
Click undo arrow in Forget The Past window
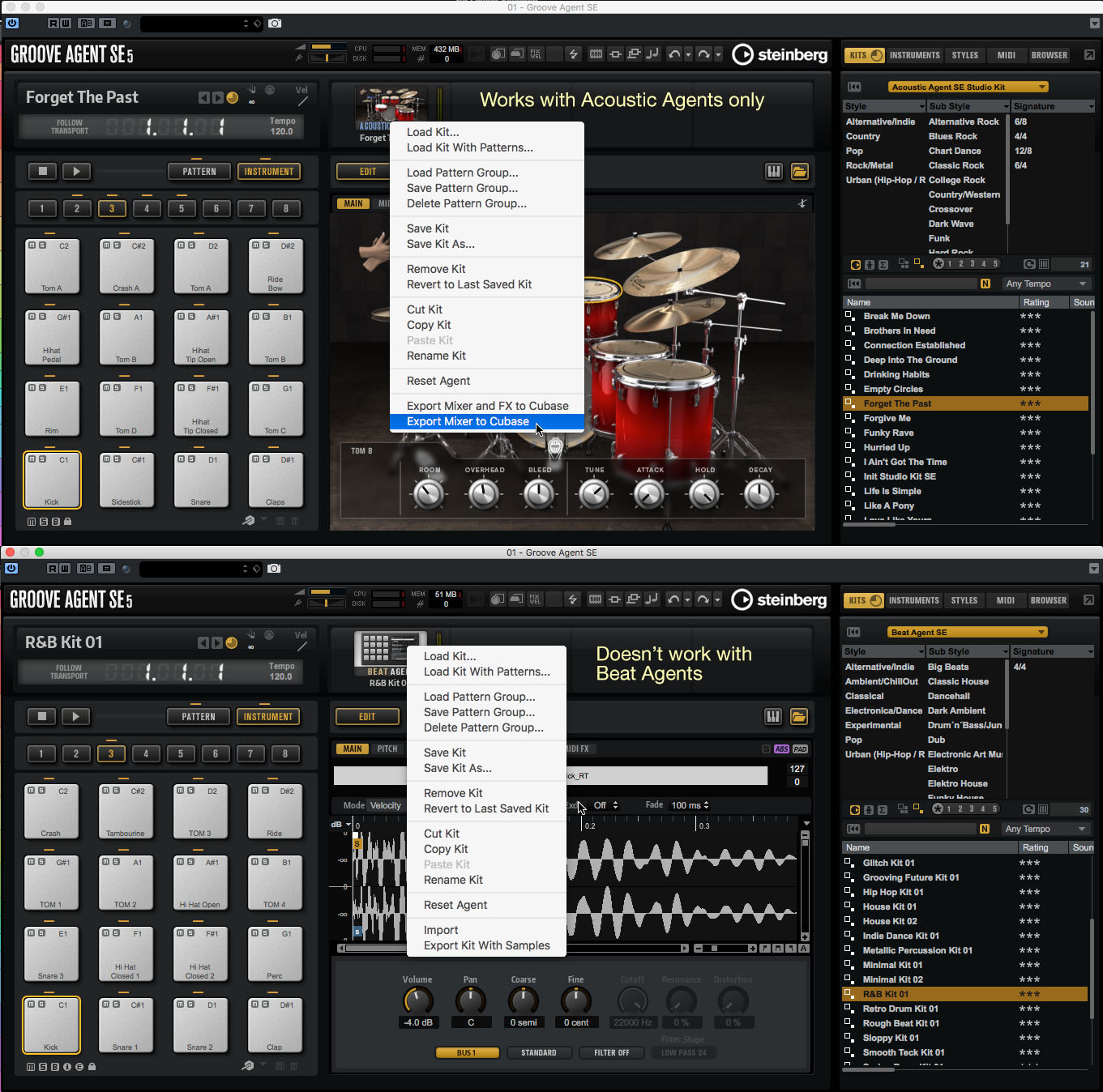coord(674,54)
